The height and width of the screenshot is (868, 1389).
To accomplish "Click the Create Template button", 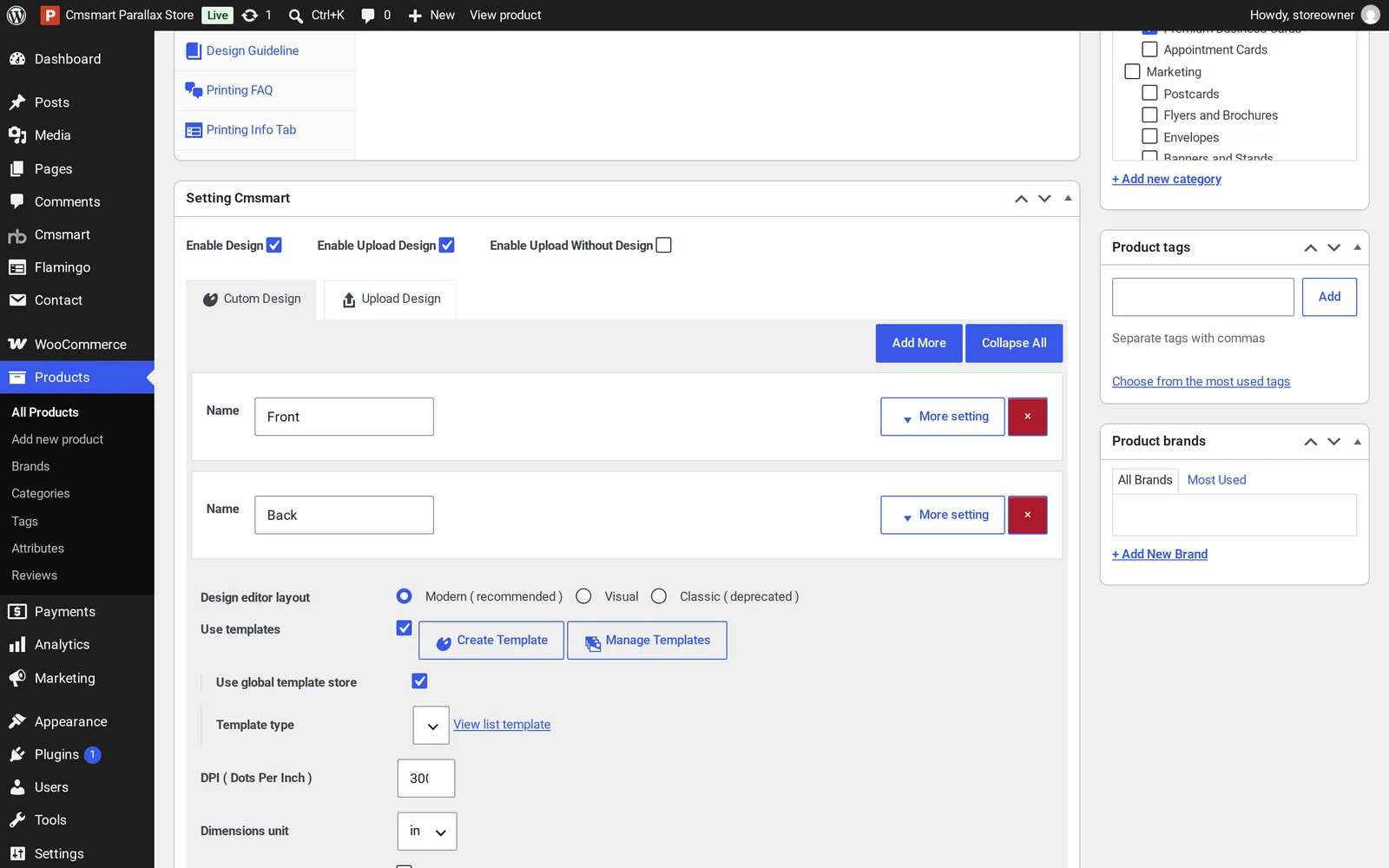I will [491, 641].
